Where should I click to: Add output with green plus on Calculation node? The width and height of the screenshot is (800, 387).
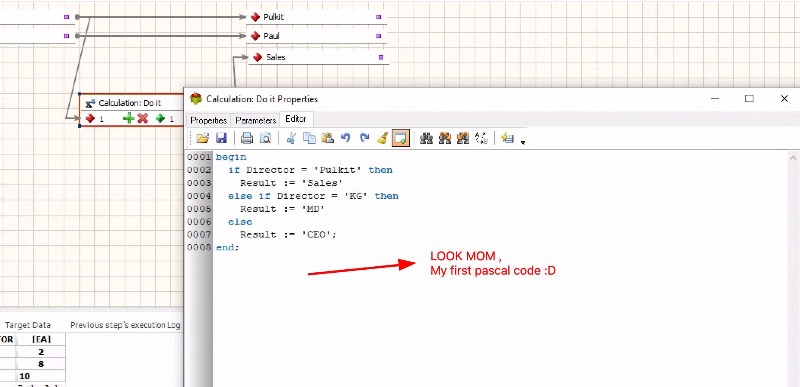click(x=129, y=118)
